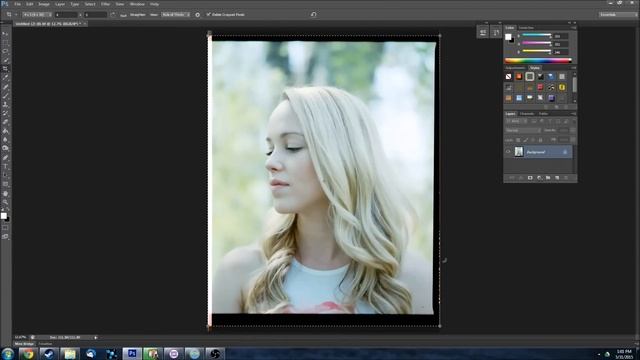The width and height of the screenshot is (640, 360).
Task: Hide the Background layer eye icon
Action: click(x=508, y=152)
